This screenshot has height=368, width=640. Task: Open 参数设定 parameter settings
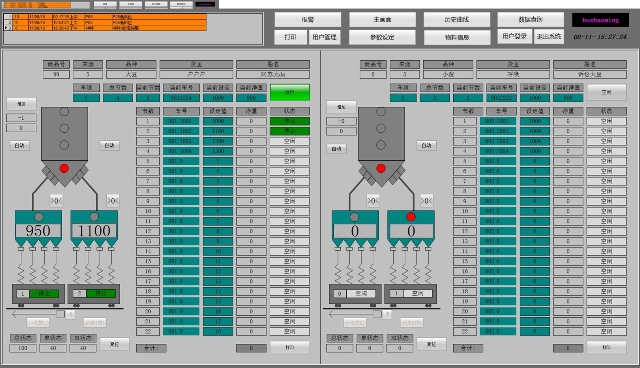click(382, 37)
